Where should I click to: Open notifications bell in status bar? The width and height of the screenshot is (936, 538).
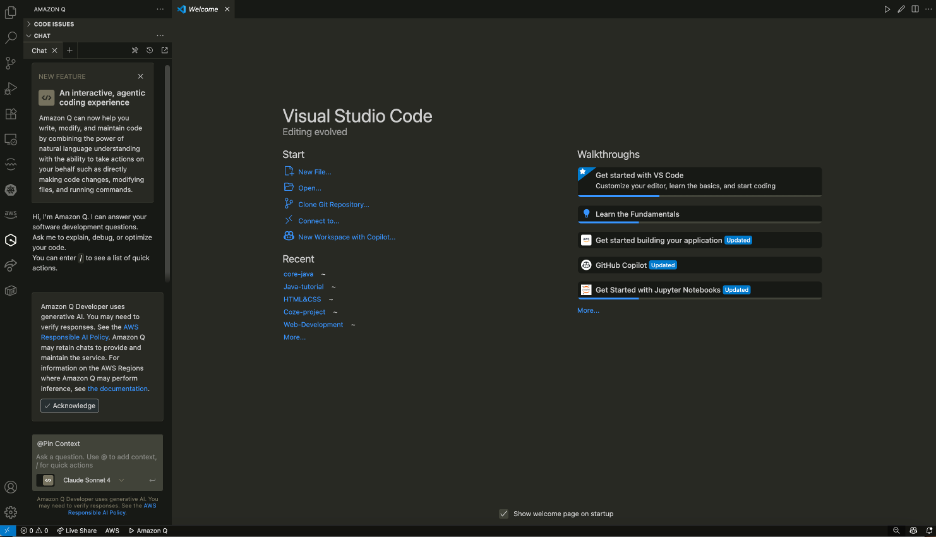tap(929, 530)
